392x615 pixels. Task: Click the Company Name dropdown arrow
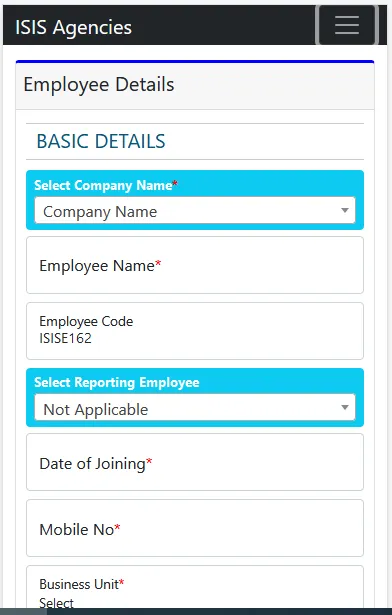[345, 211]
